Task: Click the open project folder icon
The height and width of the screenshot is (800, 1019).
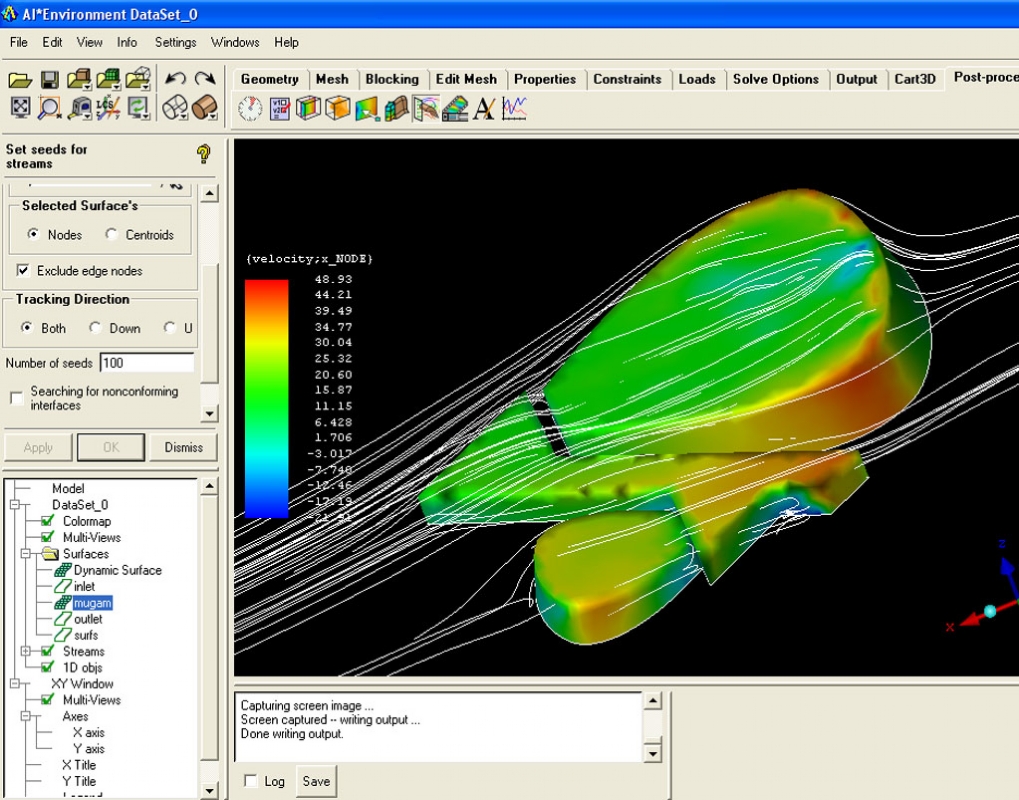Action: 20,79
